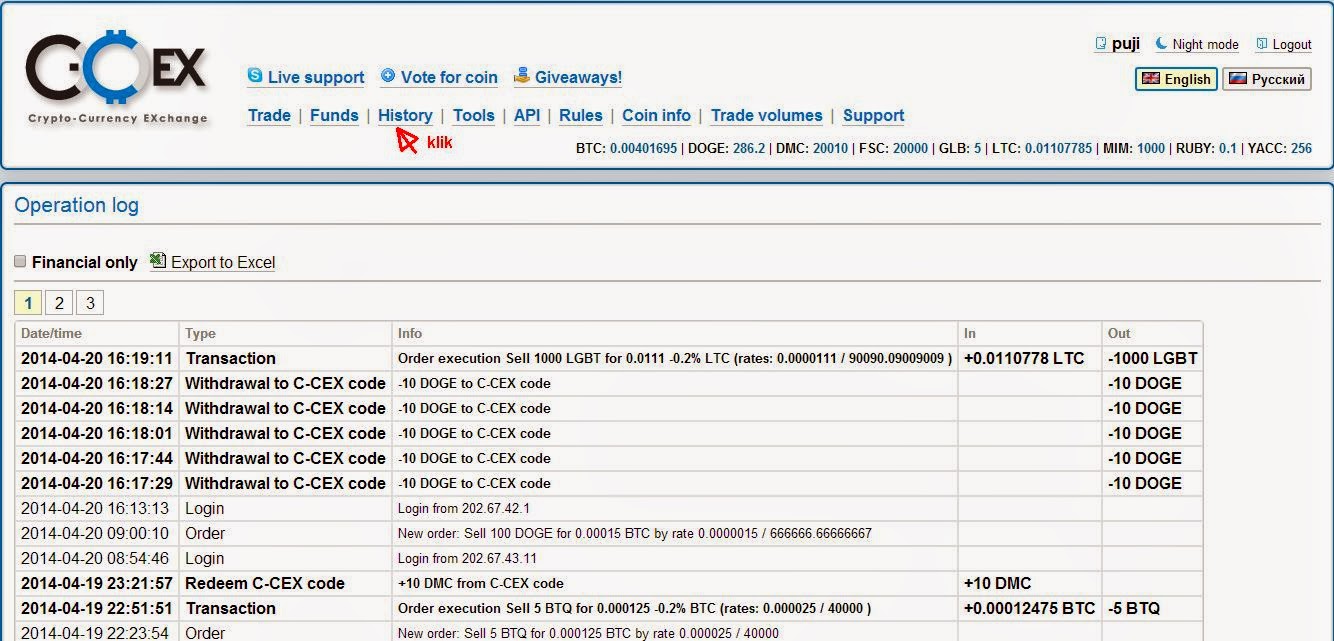Open Live support link
This screenshot has width=1334, height=641.
click(x=316, y=77)
